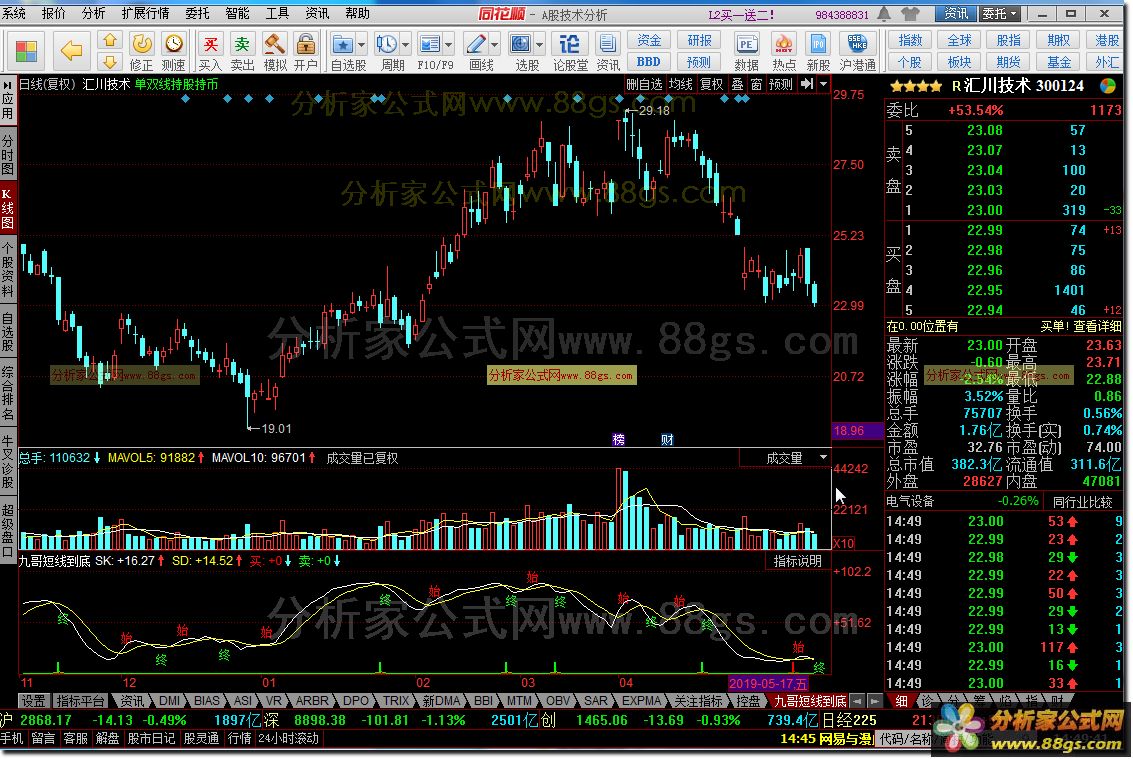
Task: Click the 资金 toolbar button
Action: click(649, 40)
